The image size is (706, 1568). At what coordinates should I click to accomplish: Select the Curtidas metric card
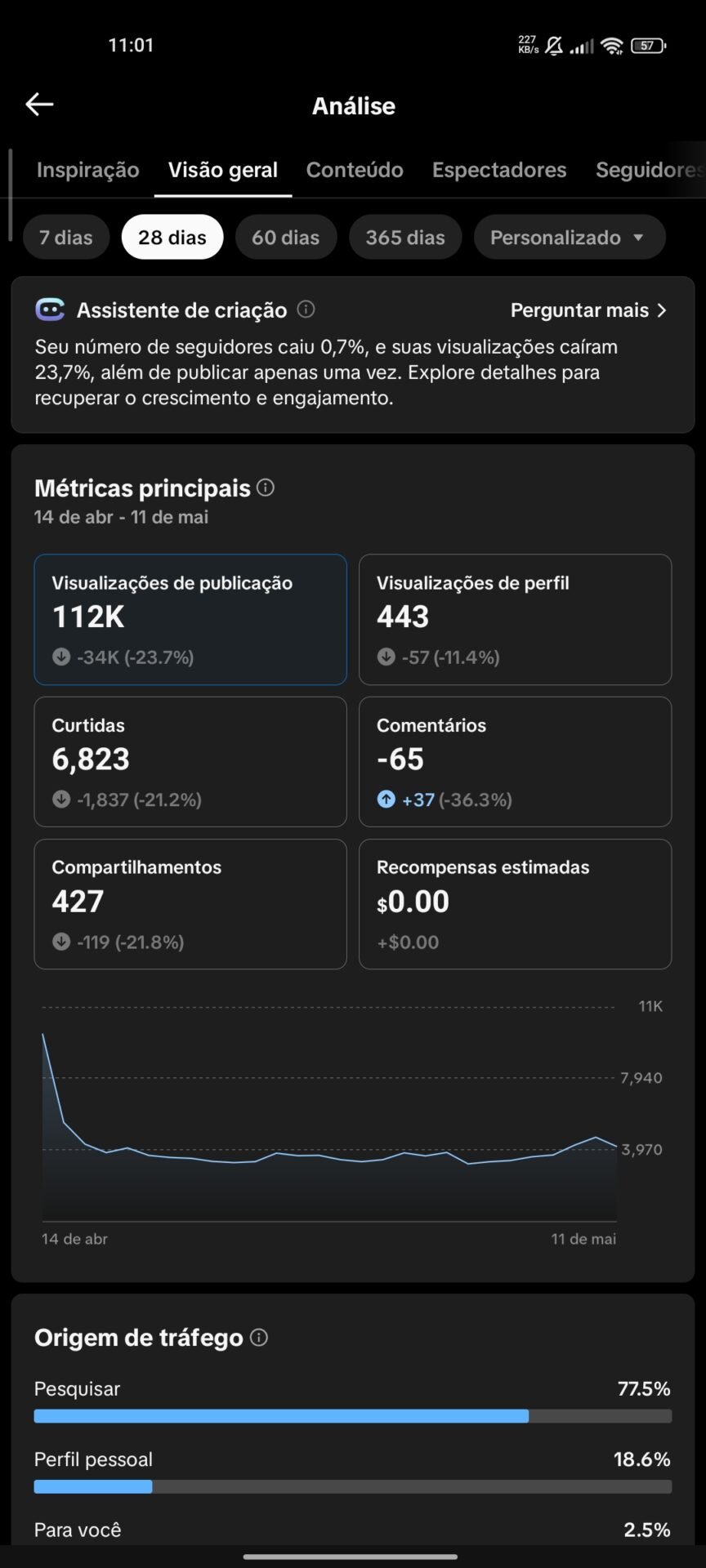pyautogui.click(x=190, y=762)
